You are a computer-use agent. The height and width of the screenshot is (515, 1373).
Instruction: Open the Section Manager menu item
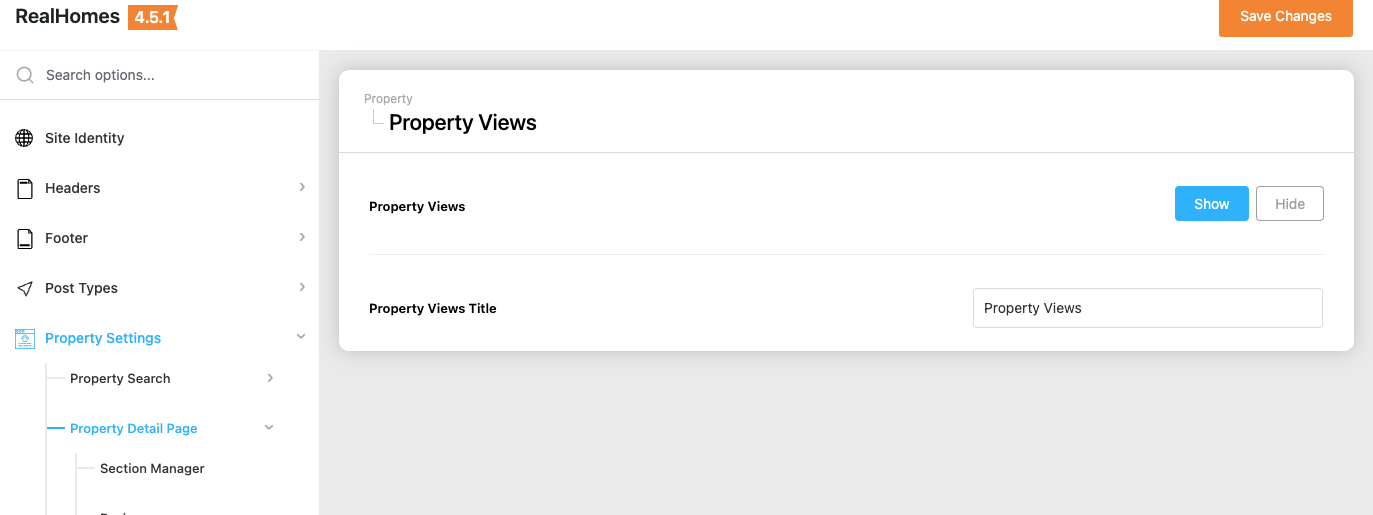(152, 468)
